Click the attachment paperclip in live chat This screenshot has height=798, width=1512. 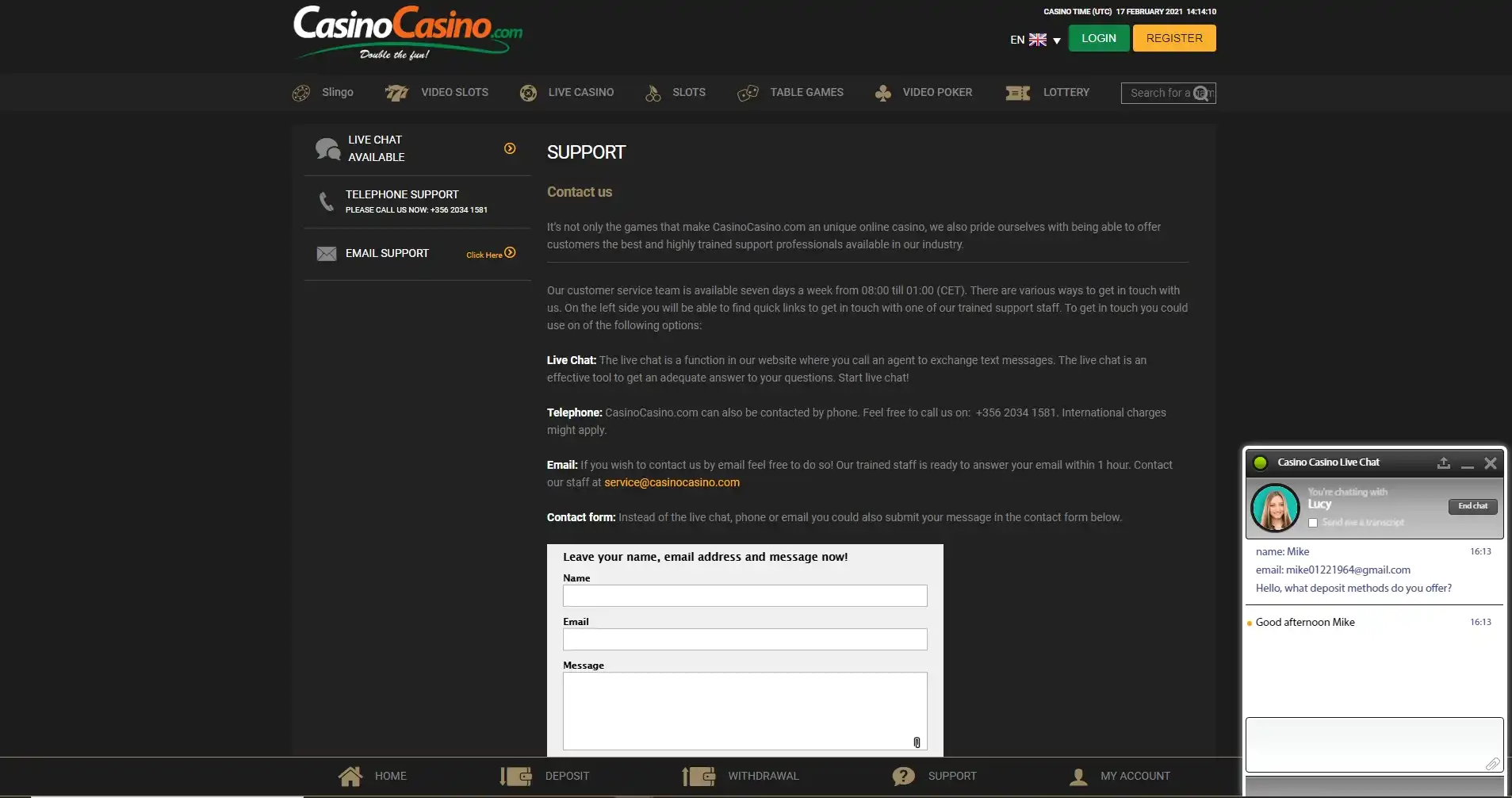(x=1491, y=763)
